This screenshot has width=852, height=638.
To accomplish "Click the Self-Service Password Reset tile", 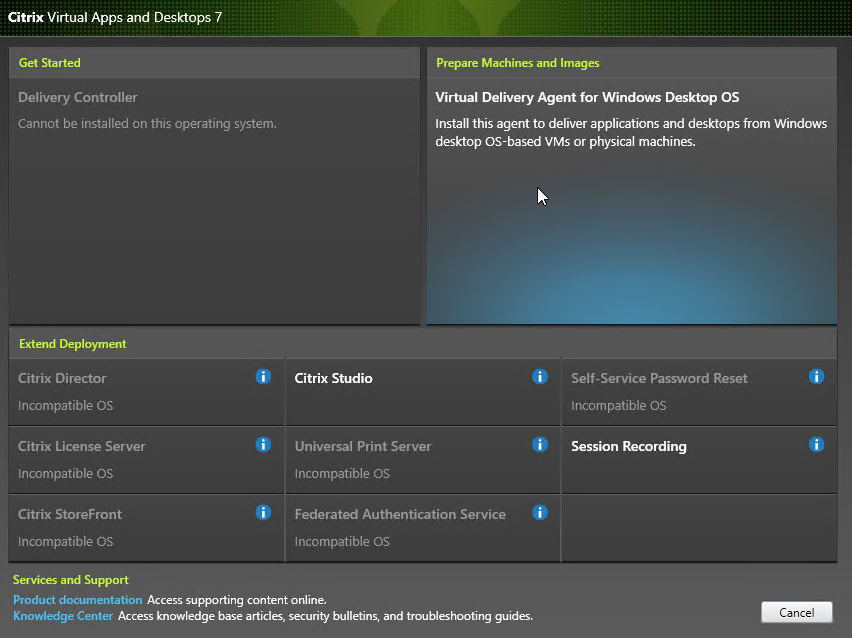I will point(699,392).
